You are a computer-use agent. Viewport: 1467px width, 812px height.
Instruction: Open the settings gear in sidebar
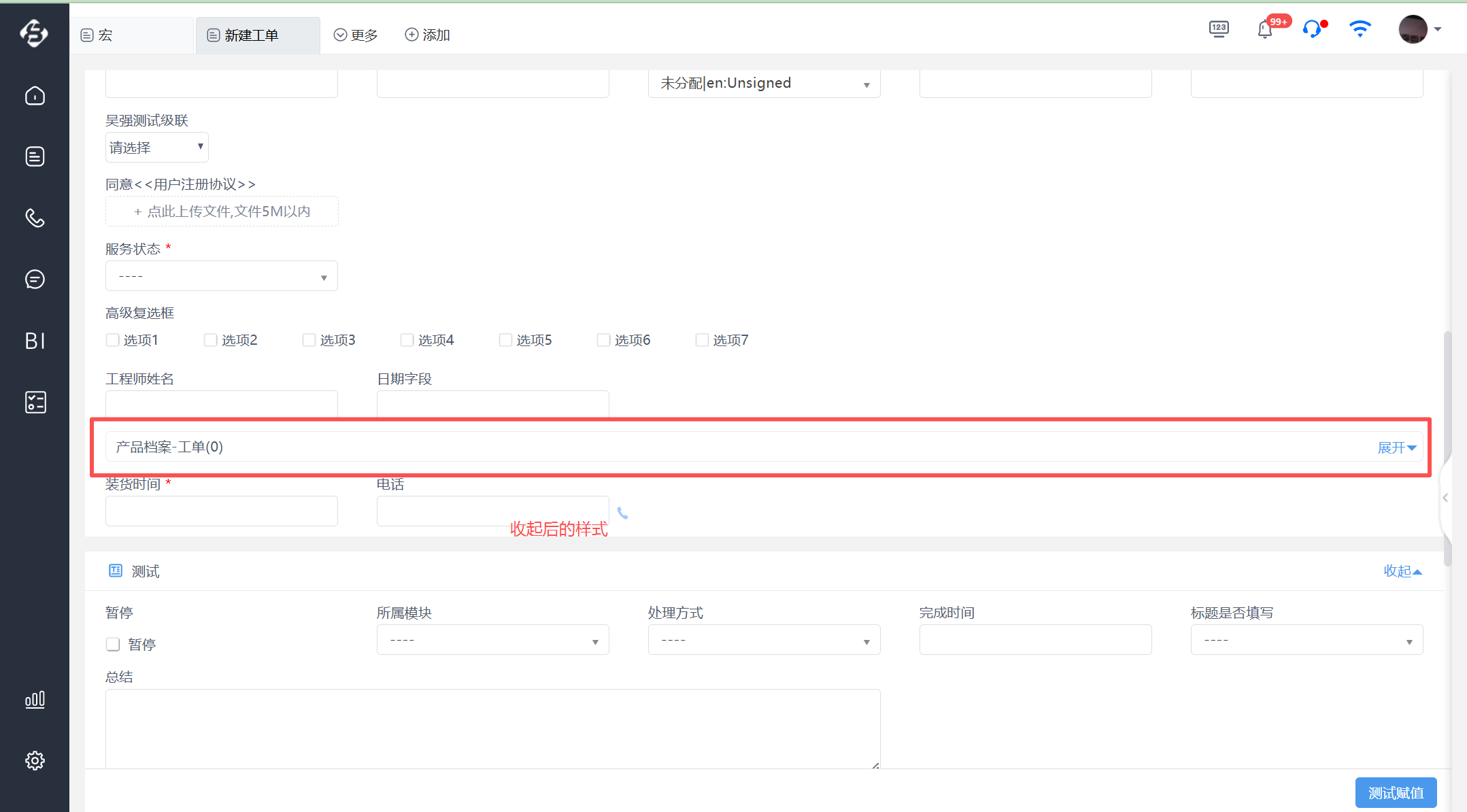click(x=35, y=760)
